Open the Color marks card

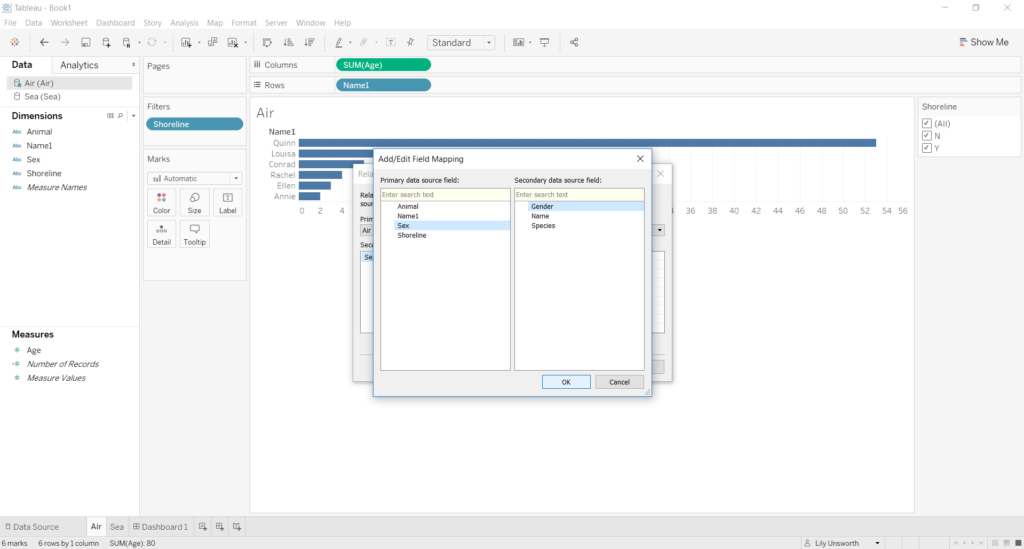tap(161, 203)
